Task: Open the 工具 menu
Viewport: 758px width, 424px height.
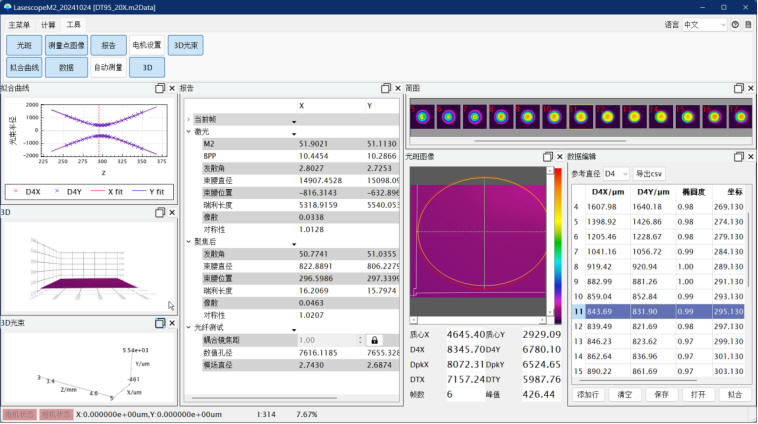Action: tap(73, 24)
